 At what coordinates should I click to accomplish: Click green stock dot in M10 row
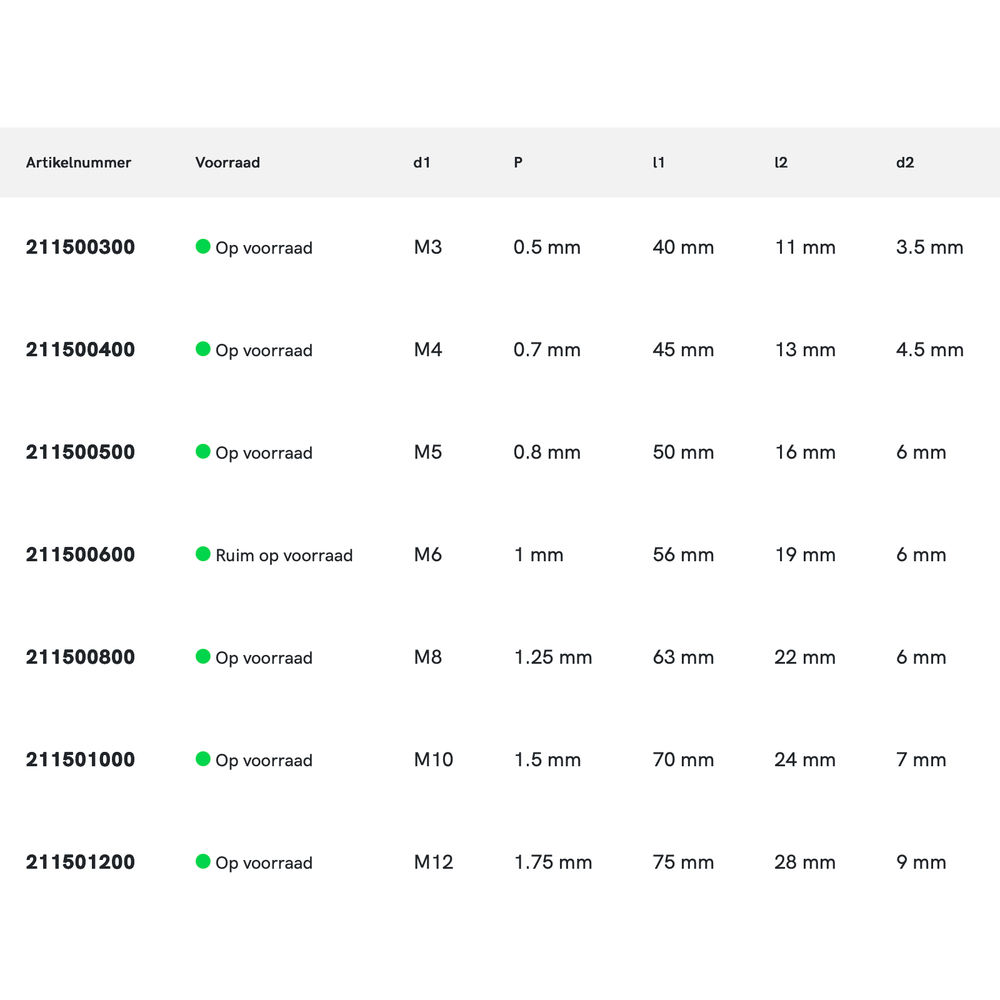coord(203,759)
